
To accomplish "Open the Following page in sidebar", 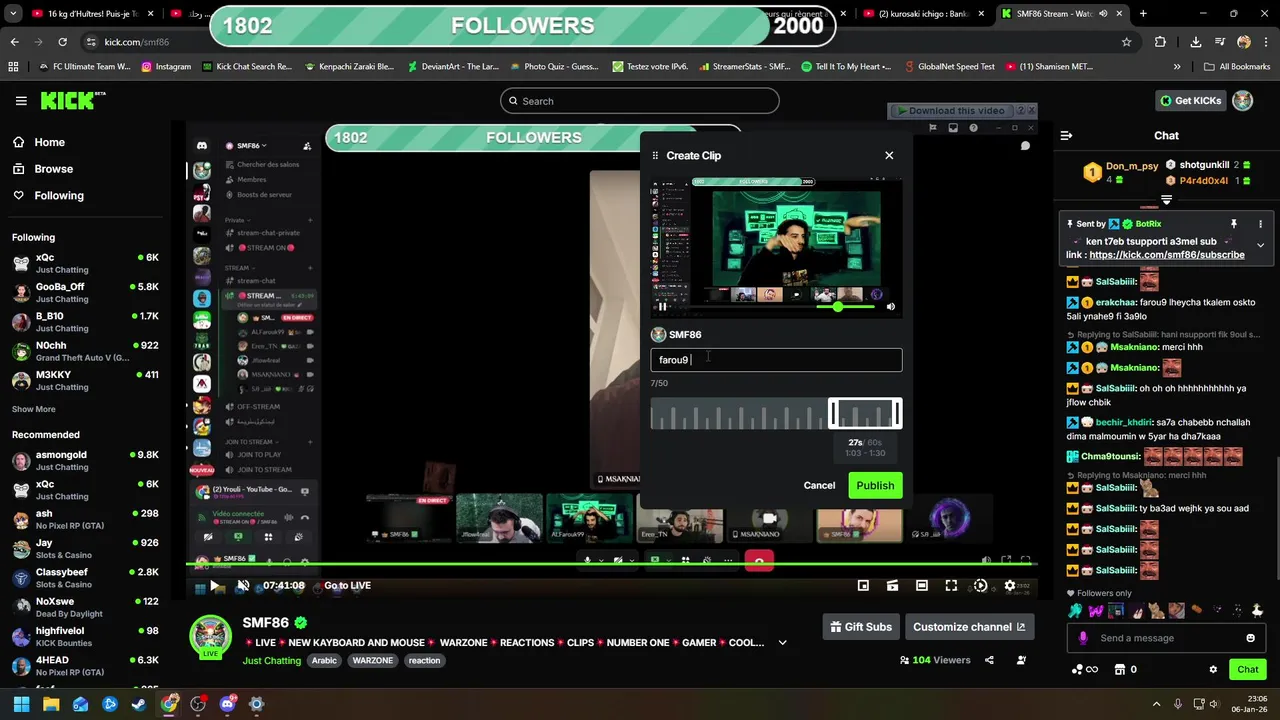I will click(59, 195).
